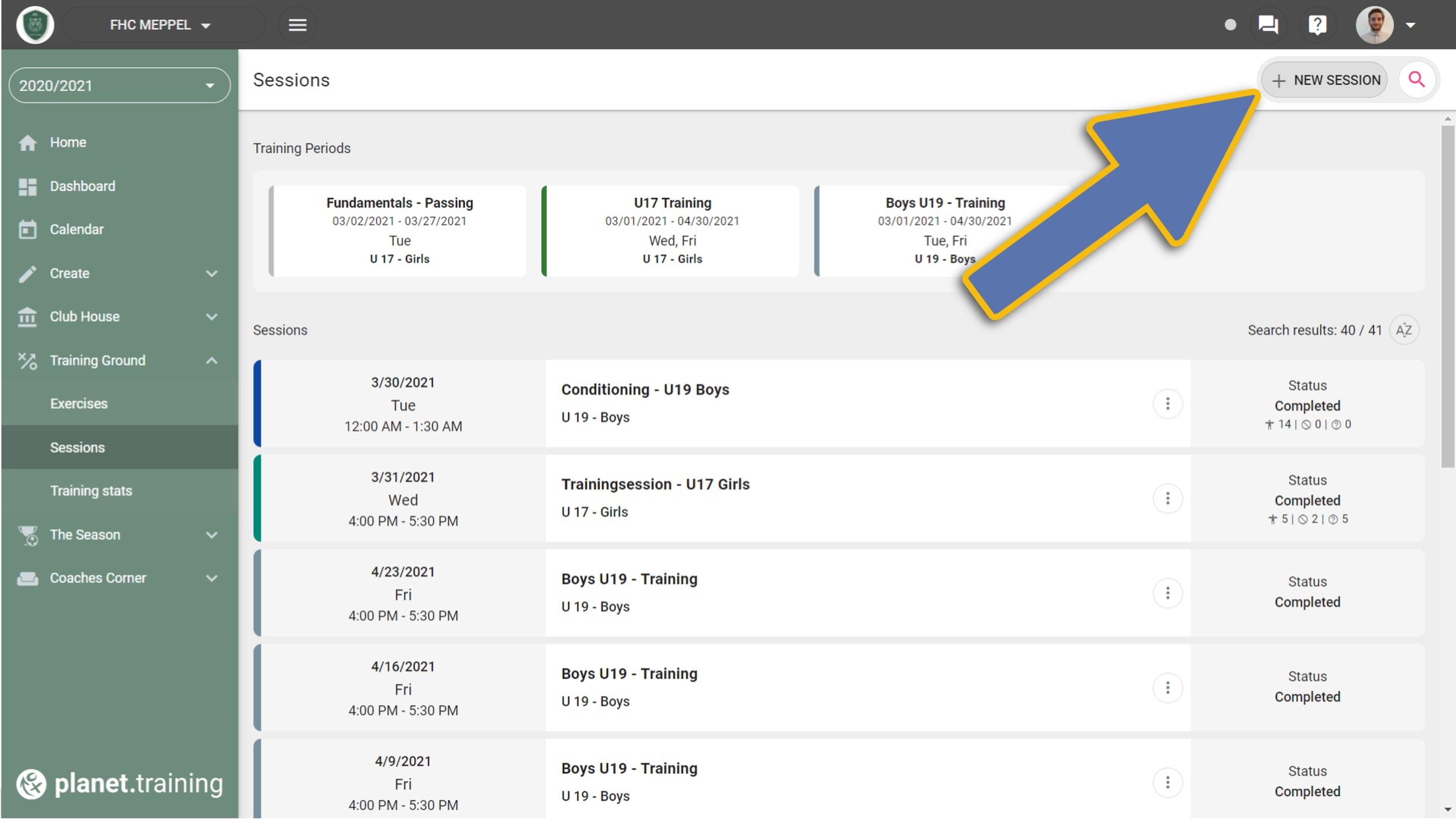Open the Conditioning - U19 Boys session title
Image resolution: width=1456 pixels, height=819 pixels.
tap(645, 389)
